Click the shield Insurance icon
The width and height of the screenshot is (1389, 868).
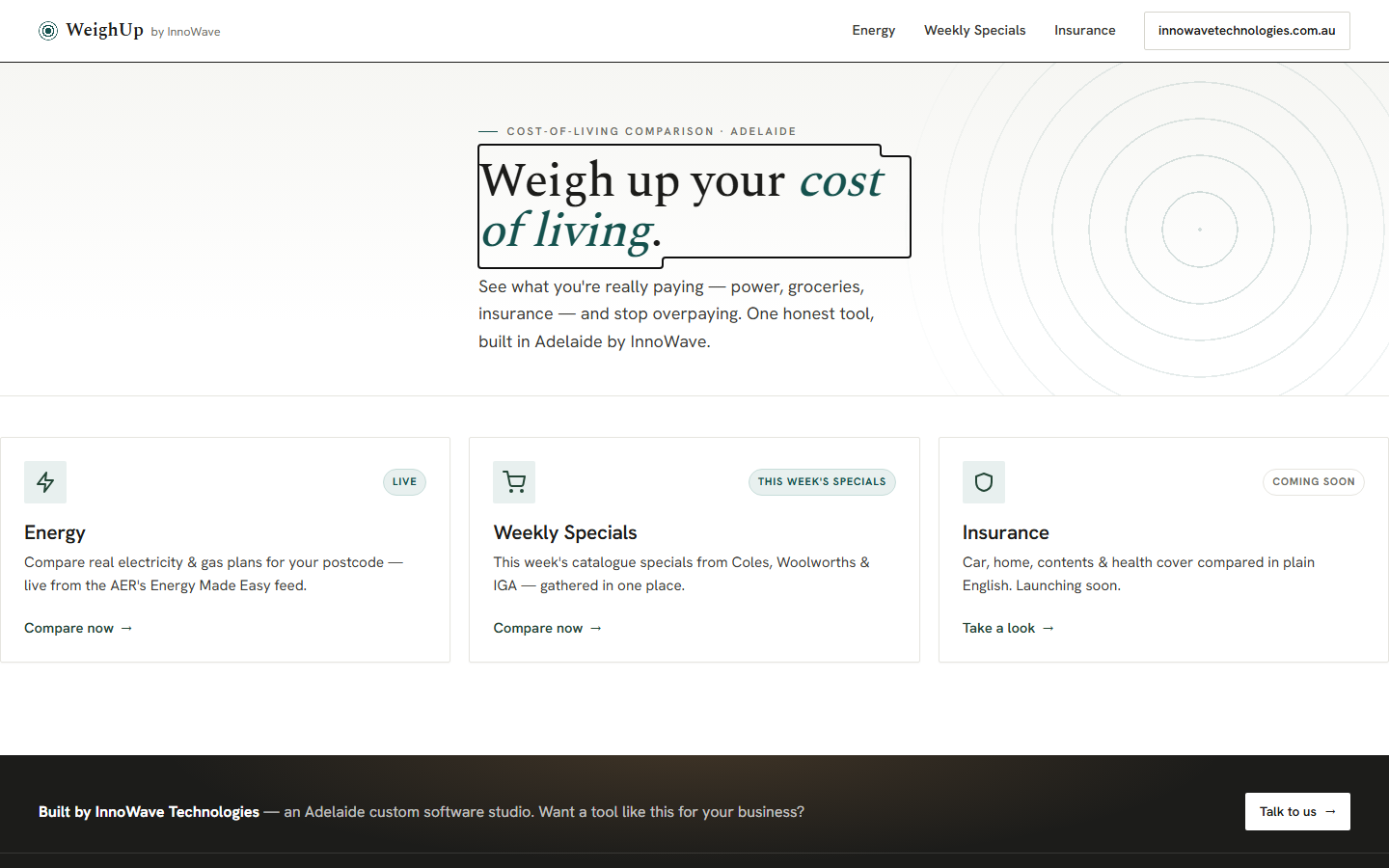(984, 482)
